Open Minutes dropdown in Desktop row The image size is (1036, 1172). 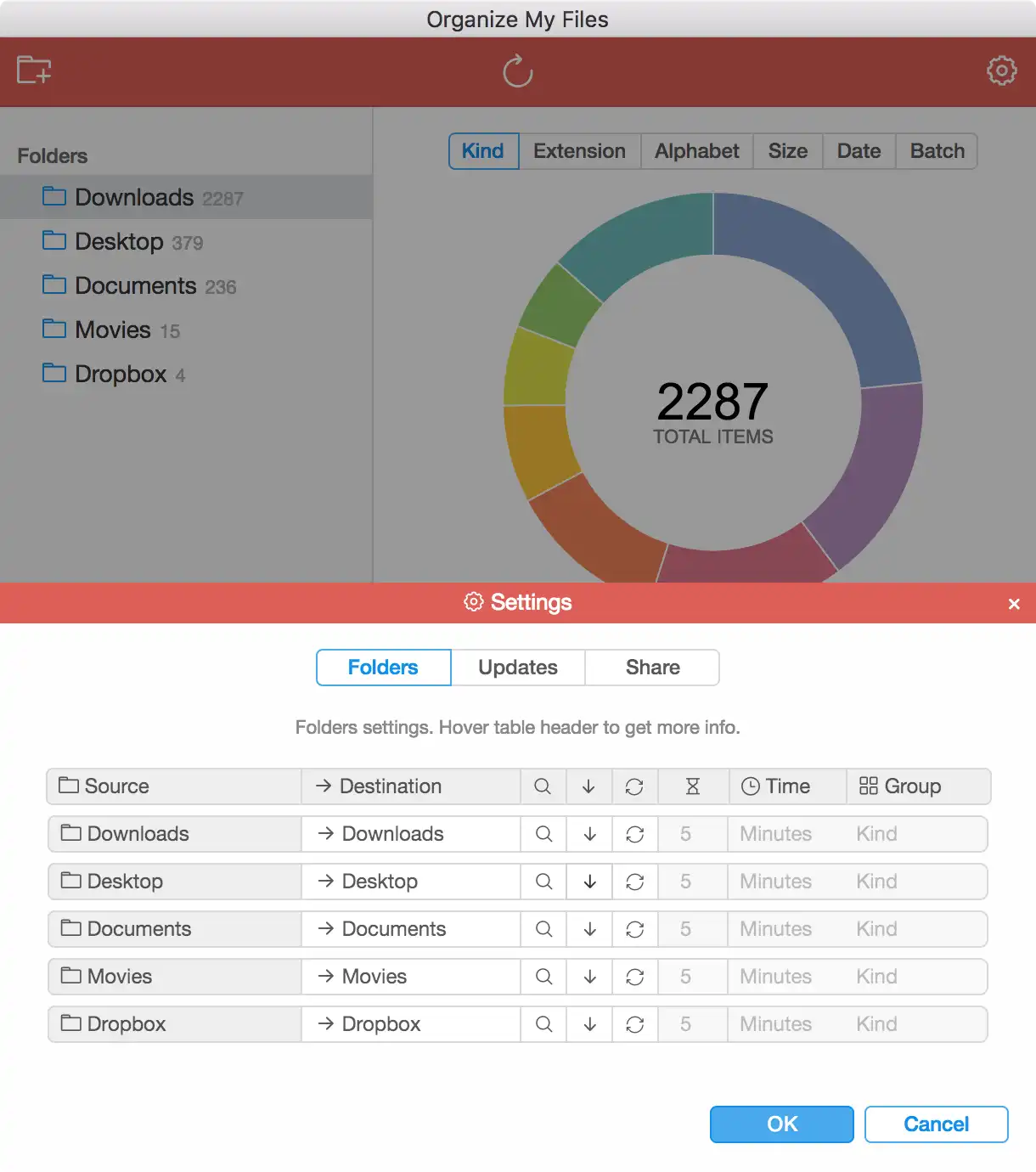click(775, 882)
